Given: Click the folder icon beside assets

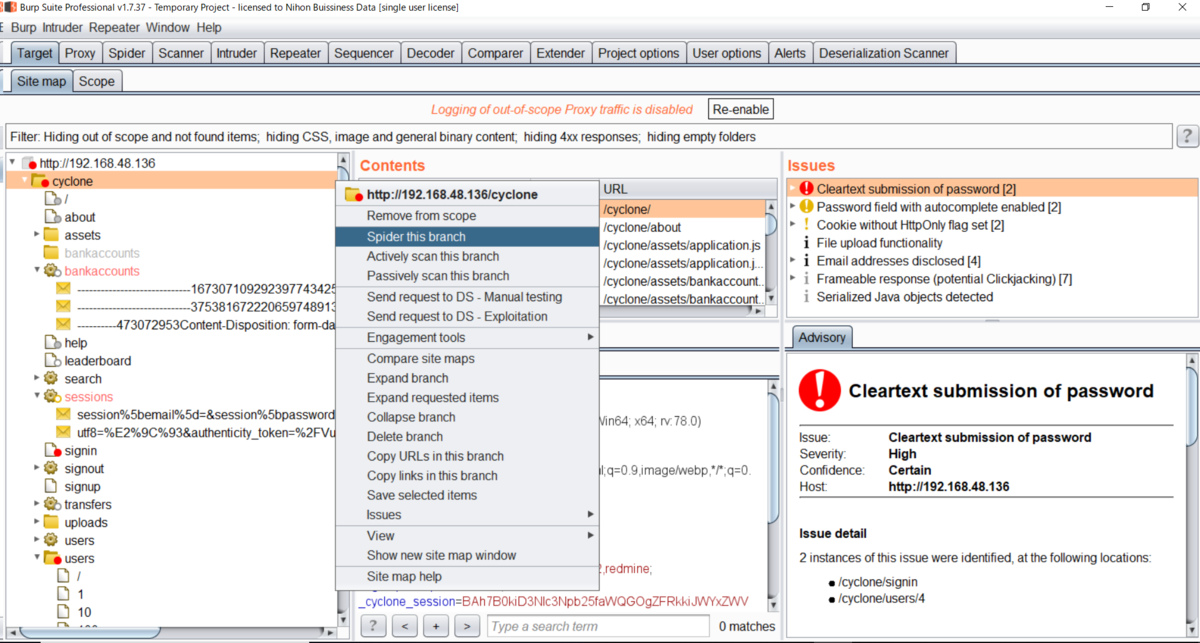Looking at the screenshot, I should pos(51,235).
